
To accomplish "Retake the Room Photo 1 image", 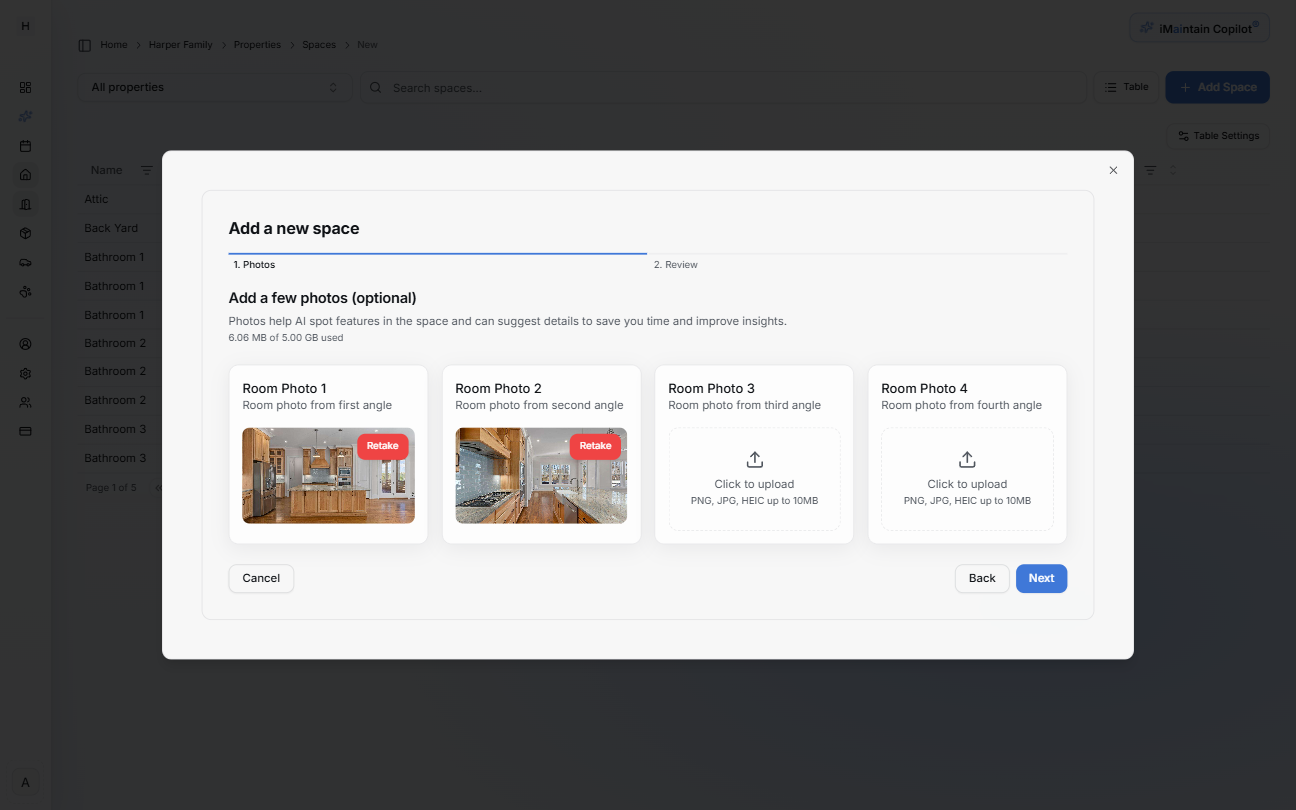I will [383, 445].
